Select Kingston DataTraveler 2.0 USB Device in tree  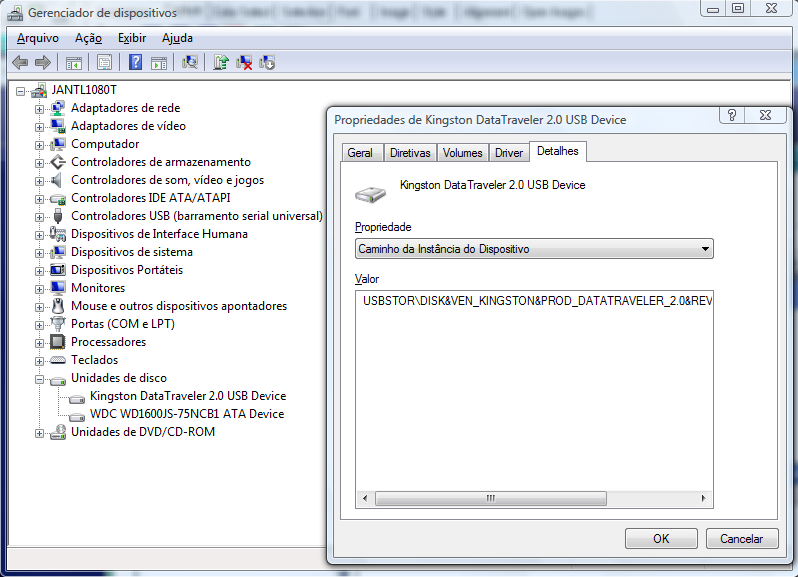coord(188,396)
